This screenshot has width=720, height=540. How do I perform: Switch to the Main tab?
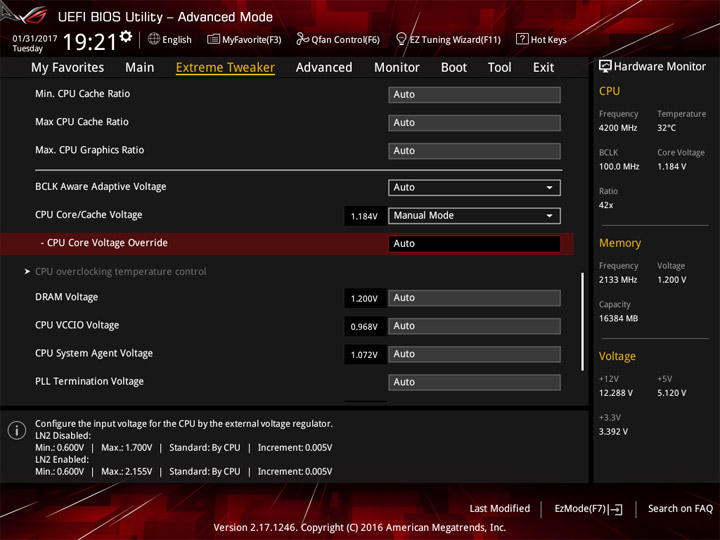click(140, 68)
